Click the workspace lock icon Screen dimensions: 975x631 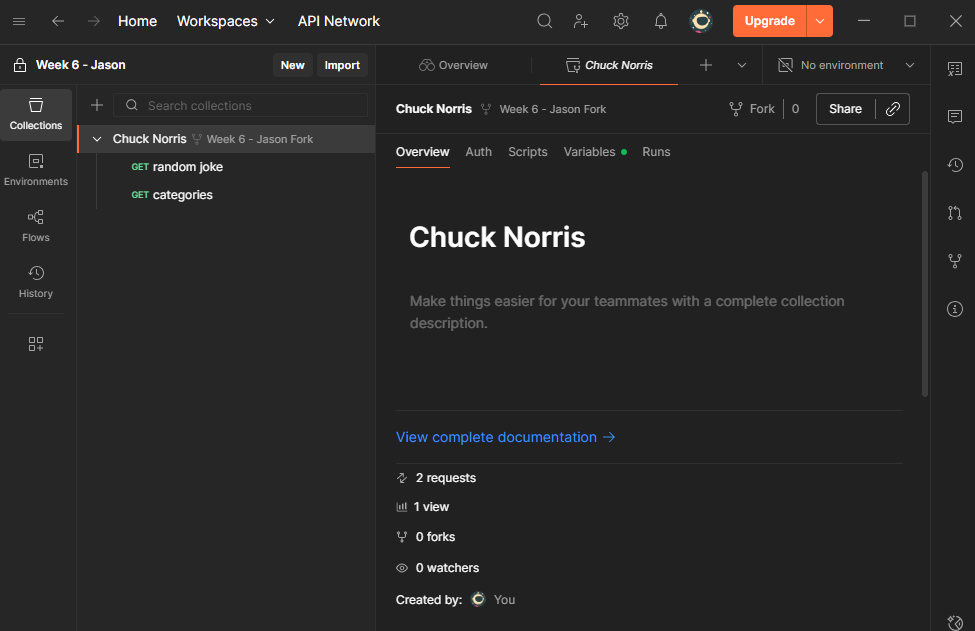[20, 65]
